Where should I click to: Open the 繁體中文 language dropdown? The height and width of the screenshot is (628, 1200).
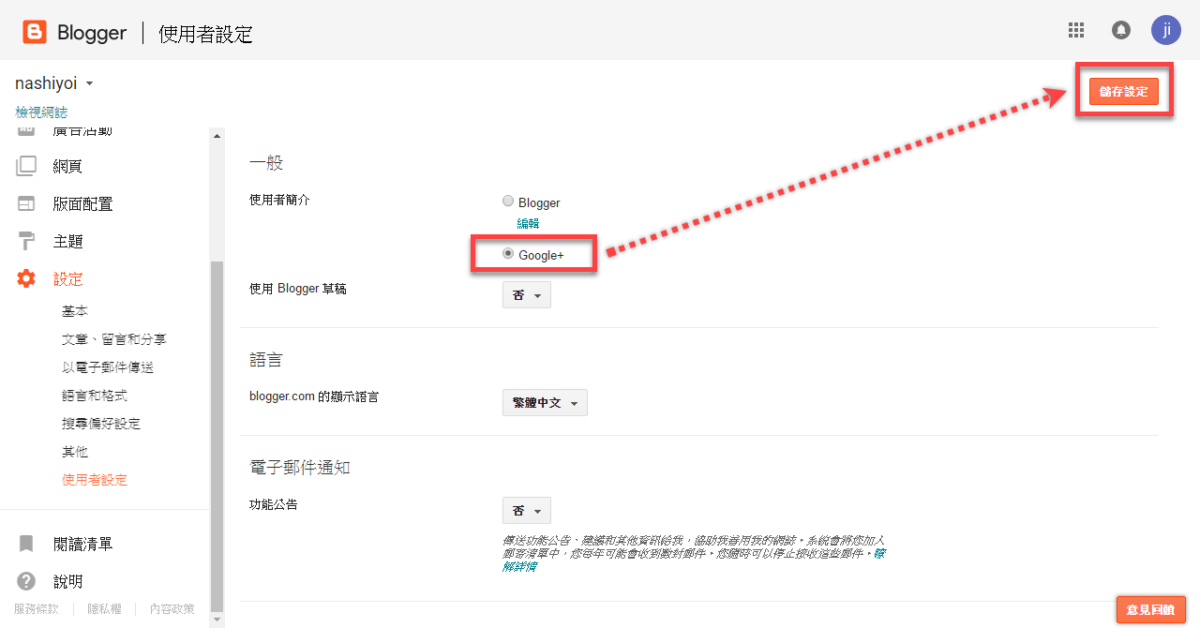(545, 403)
